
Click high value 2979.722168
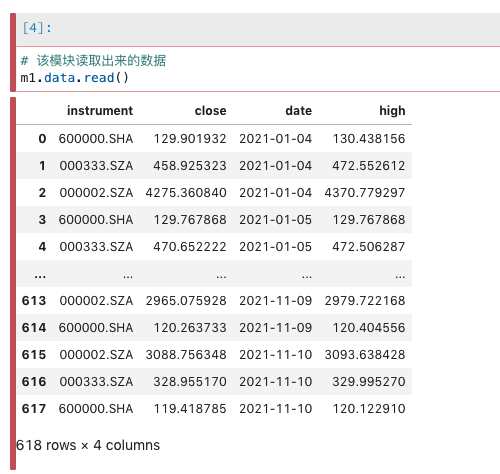pos(365,301)
